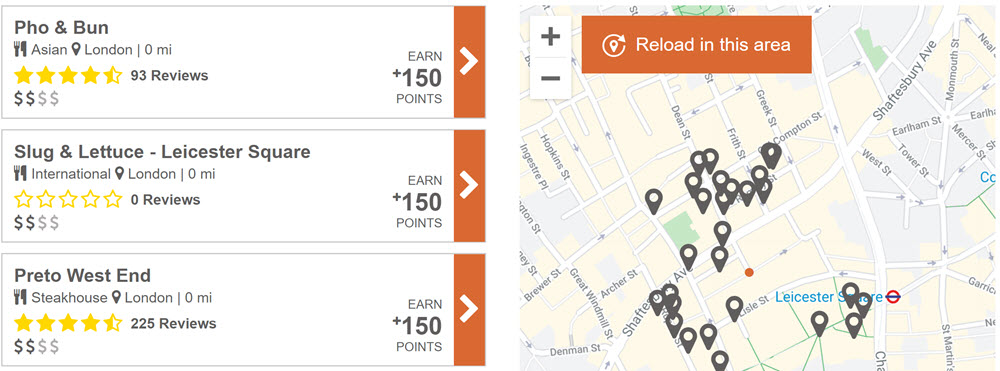Viewport: 1000px width, 371px height.
Task: Select Slug & Lettuce - Leicester Square title
Action: (x=162, y=152)
